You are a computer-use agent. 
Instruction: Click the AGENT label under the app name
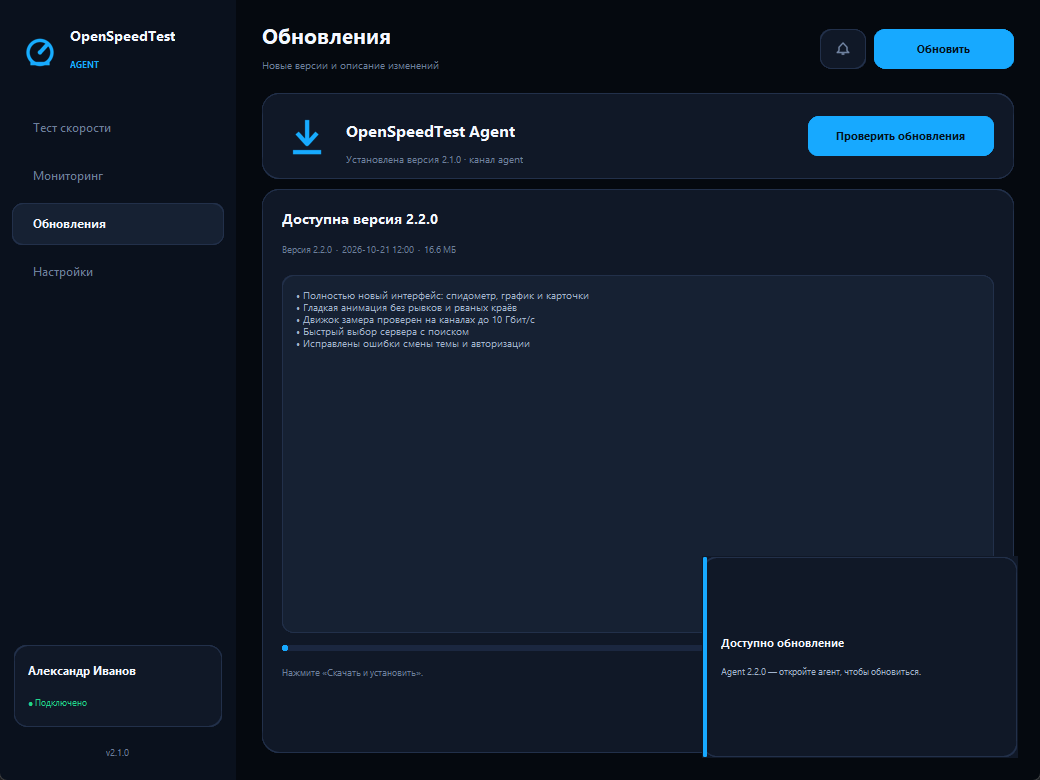click(x=84, y=64)
